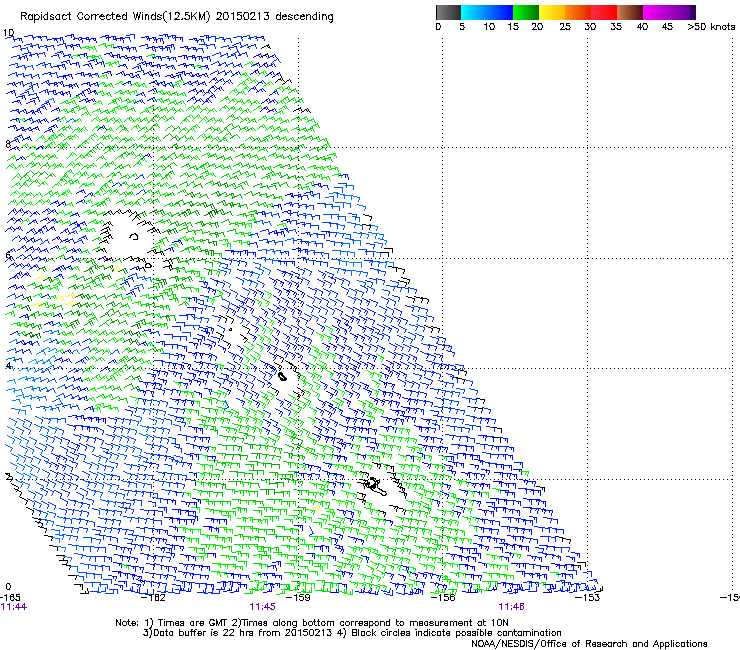Click latitude axis label "8"

pyautogui.click(x=8, y=144)
